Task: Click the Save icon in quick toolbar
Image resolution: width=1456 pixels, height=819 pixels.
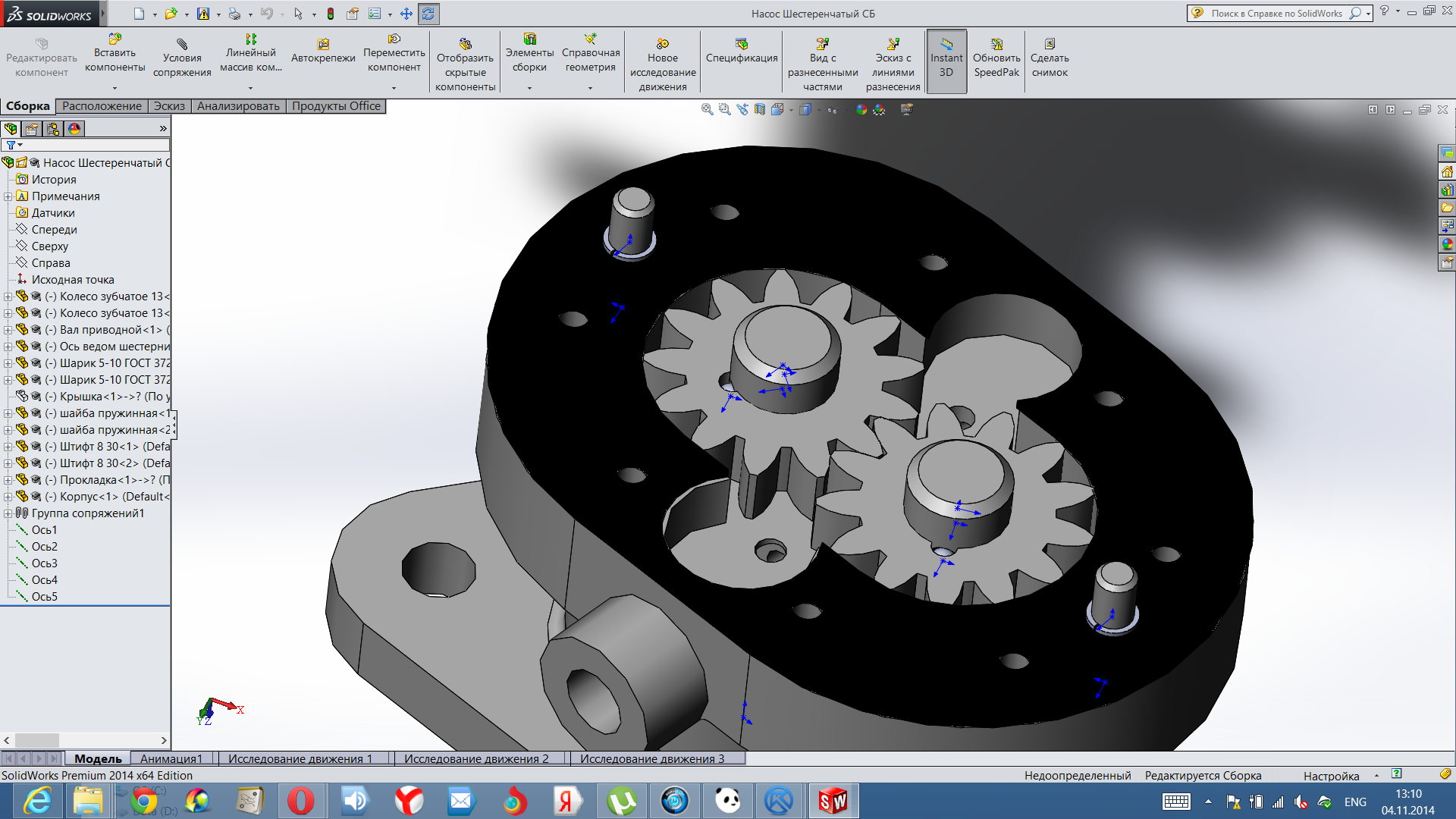Action: pos(203,14)
